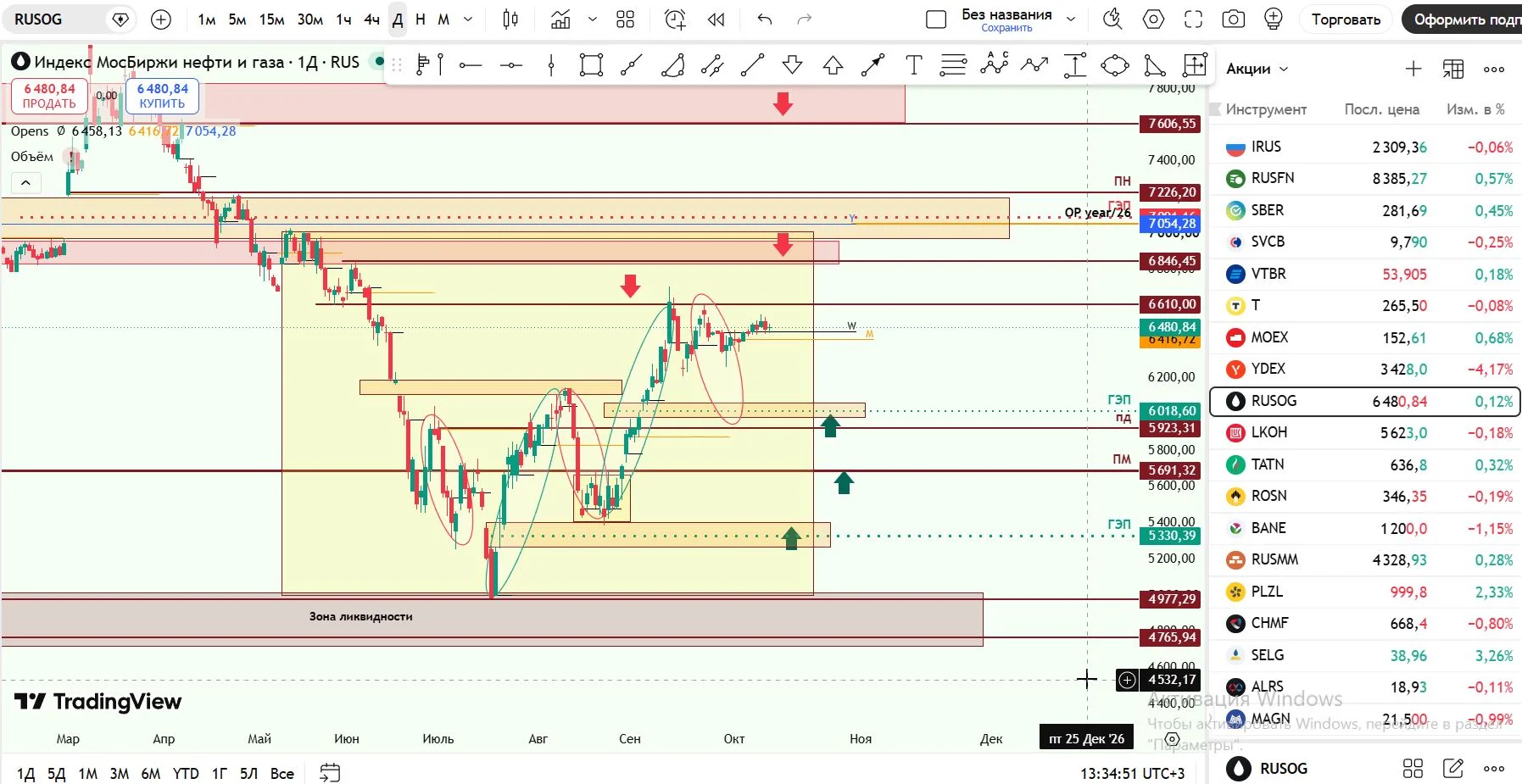
Task: Select SBER row in watchlist
Action: (x=1366, y=210)
